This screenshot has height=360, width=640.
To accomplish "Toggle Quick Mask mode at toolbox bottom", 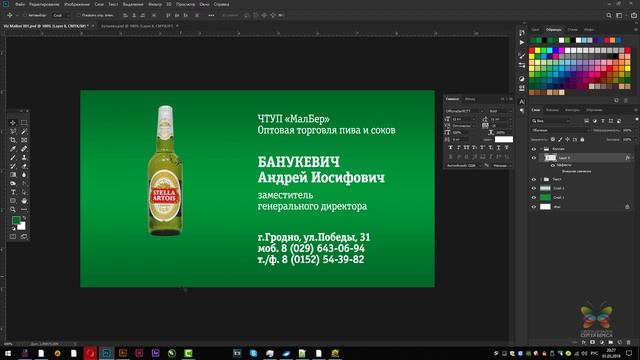I will (x=13, y=236).
